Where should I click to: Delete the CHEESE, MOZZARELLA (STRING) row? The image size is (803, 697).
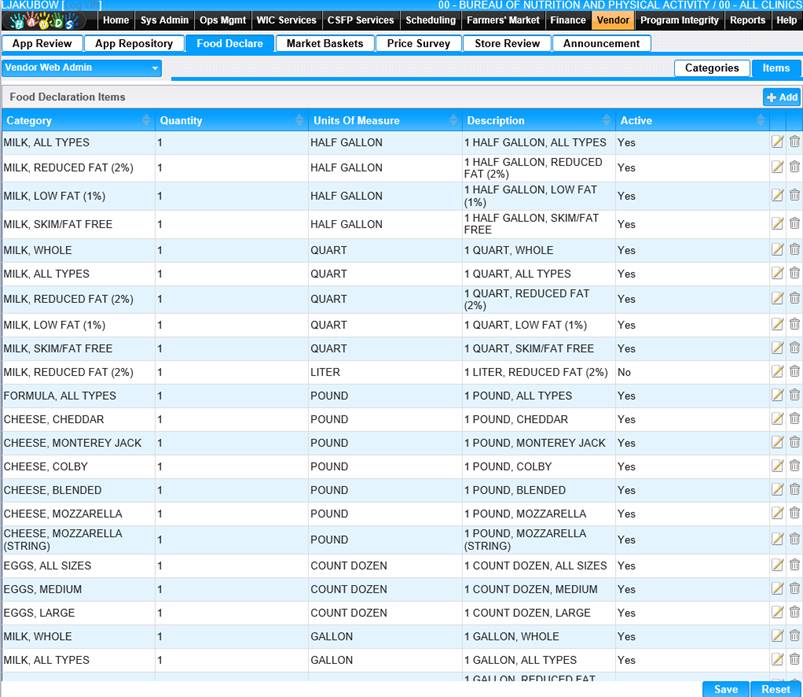coord(794,539)
